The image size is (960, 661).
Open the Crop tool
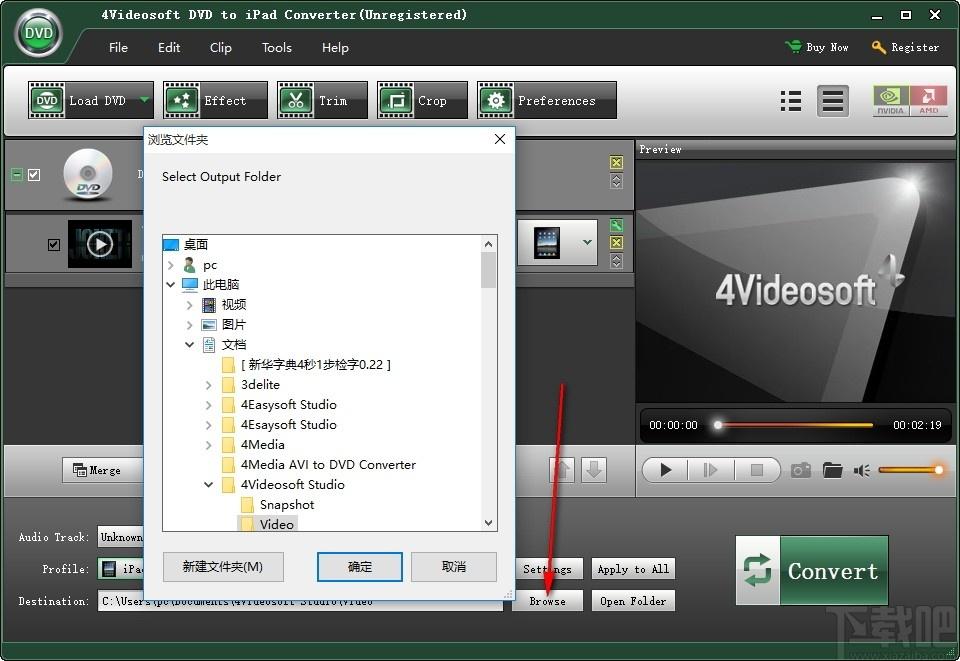(422, 100)
